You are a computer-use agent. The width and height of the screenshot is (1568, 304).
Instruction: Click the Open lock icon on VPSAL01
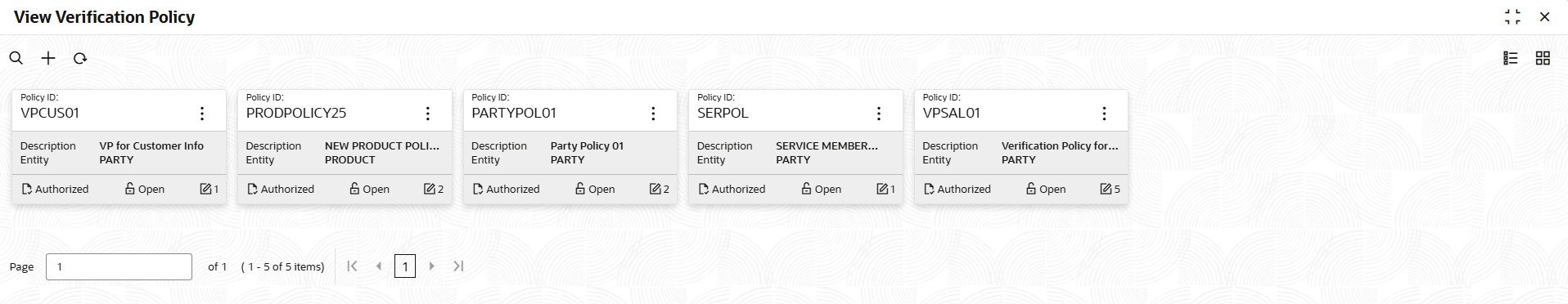(1031, 189)
